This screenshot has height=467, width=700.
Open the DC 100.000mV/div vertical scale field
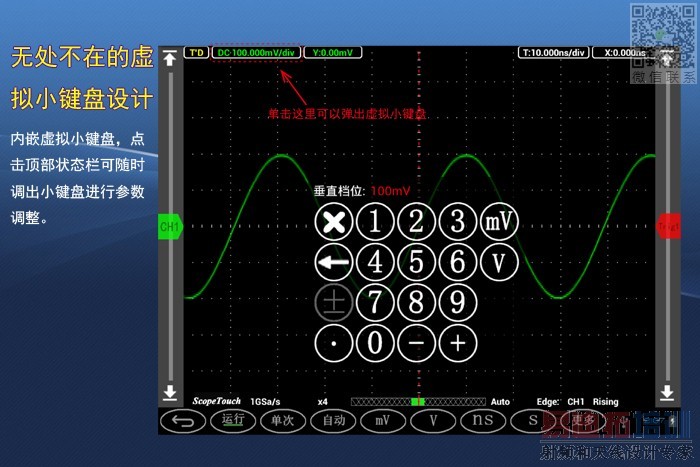pos(256,53)
